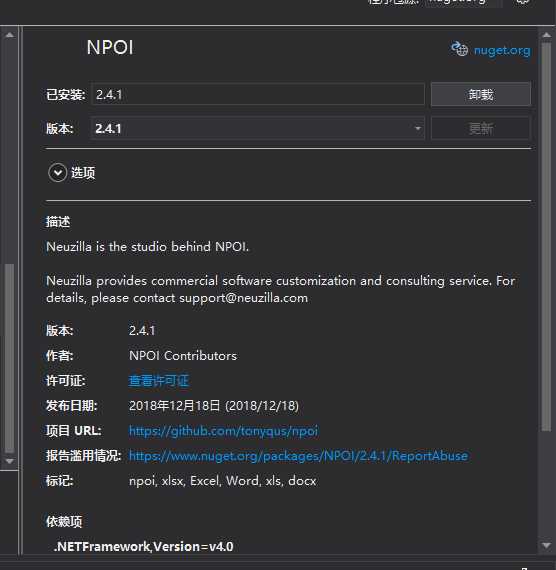Image resolution: width=556 pixels, height=570 pixels.
Task: Click 'Neuzilla is the studio behind NPOI.' text
Action: coord(148,247)
